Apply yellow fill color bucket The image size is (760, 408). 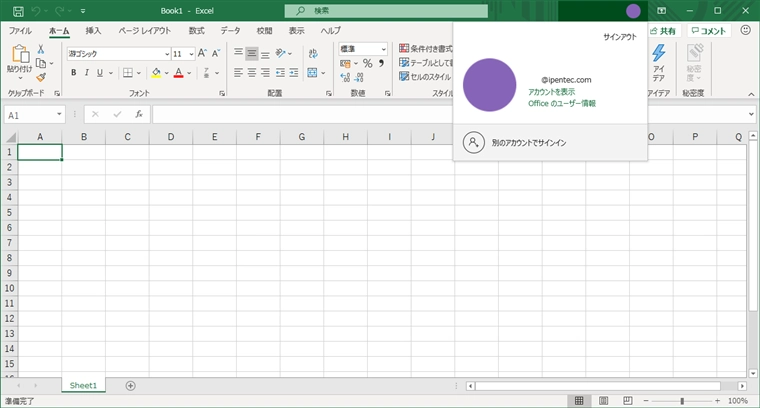pyautogui.click(x=156, y=73)
